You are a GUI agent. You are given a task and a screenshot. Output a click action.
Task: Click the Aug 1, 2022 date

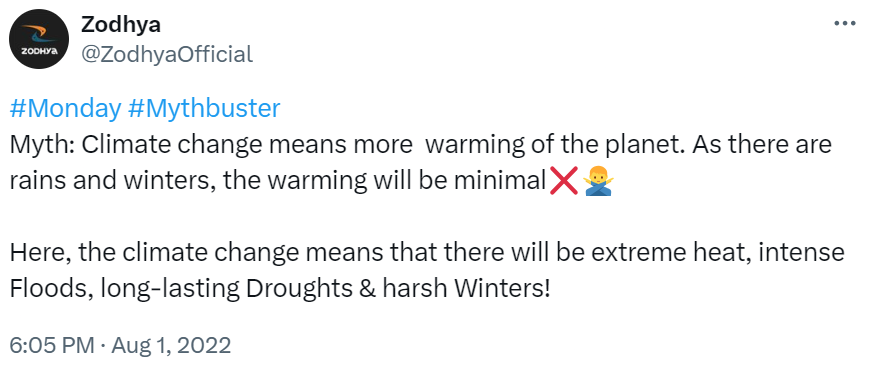tap(171, 346)
